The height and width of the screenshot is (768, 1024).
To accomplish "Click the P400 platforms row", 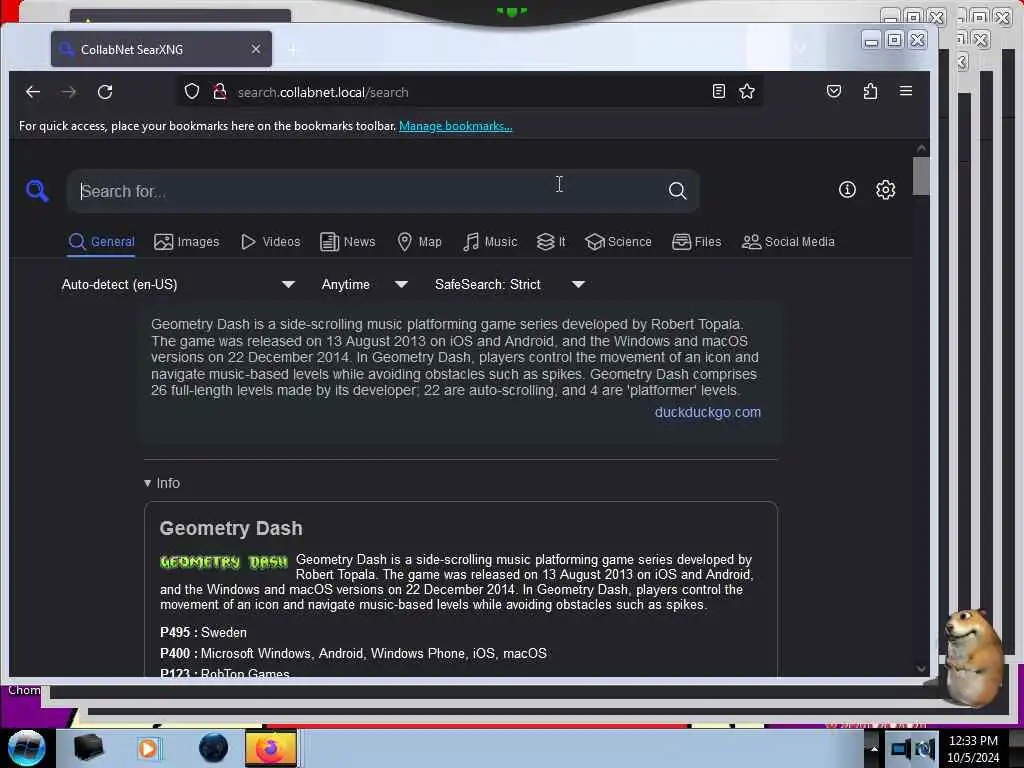I will (x=353, y=654).
